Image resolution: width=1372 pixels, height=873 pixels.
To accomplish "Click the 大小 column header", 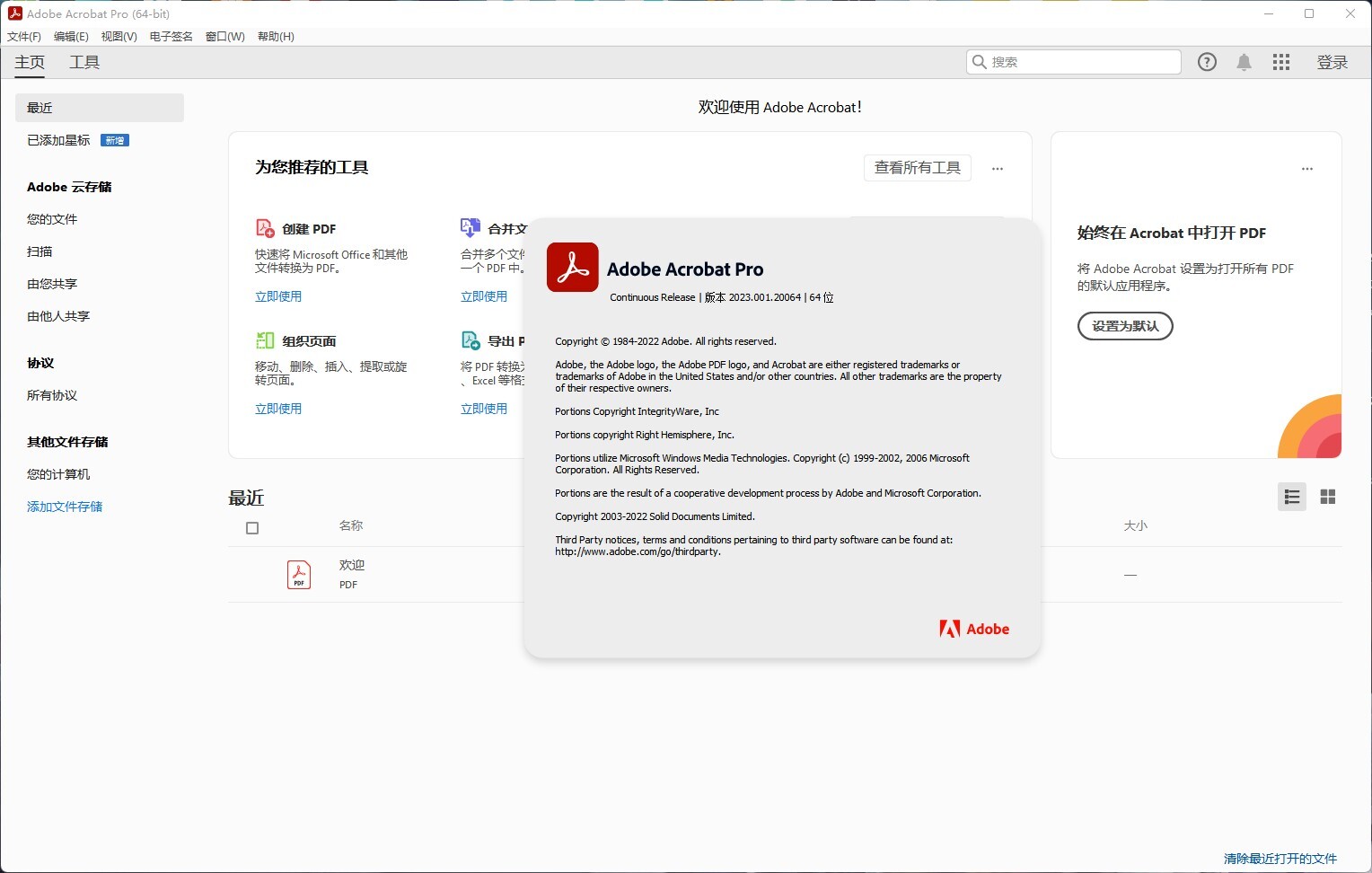I will coord(1136,525).
